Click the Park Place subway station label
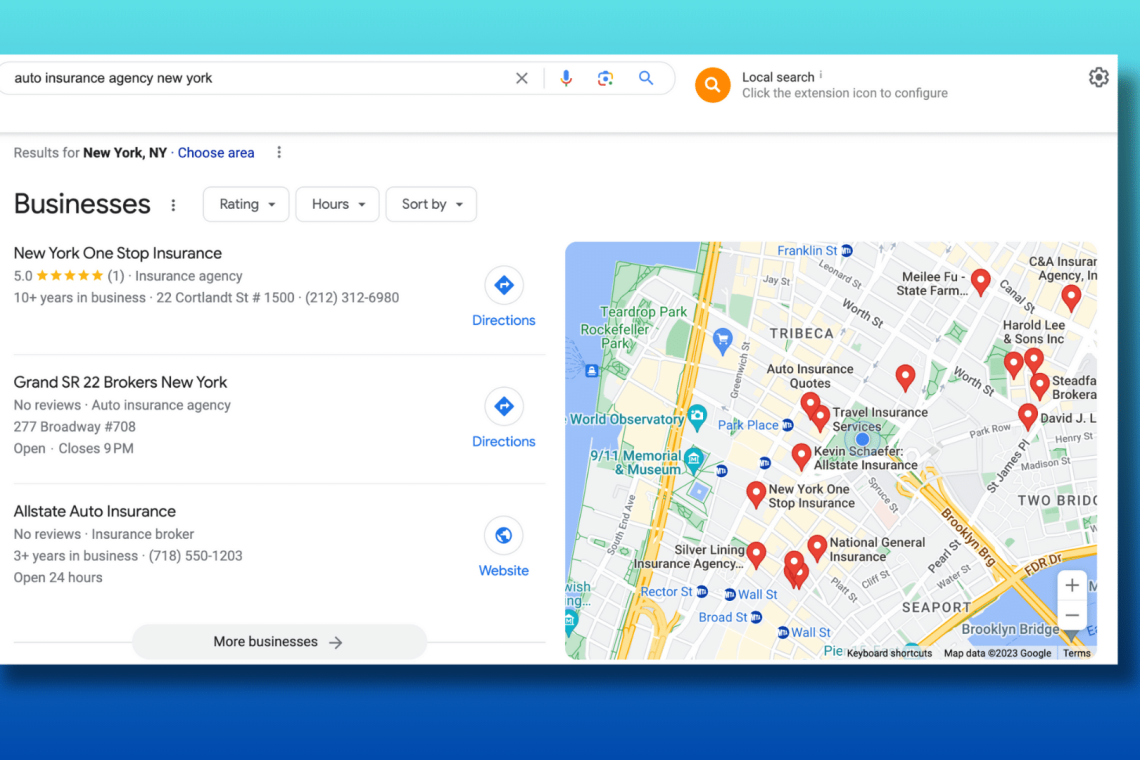 tap(748, 425)
